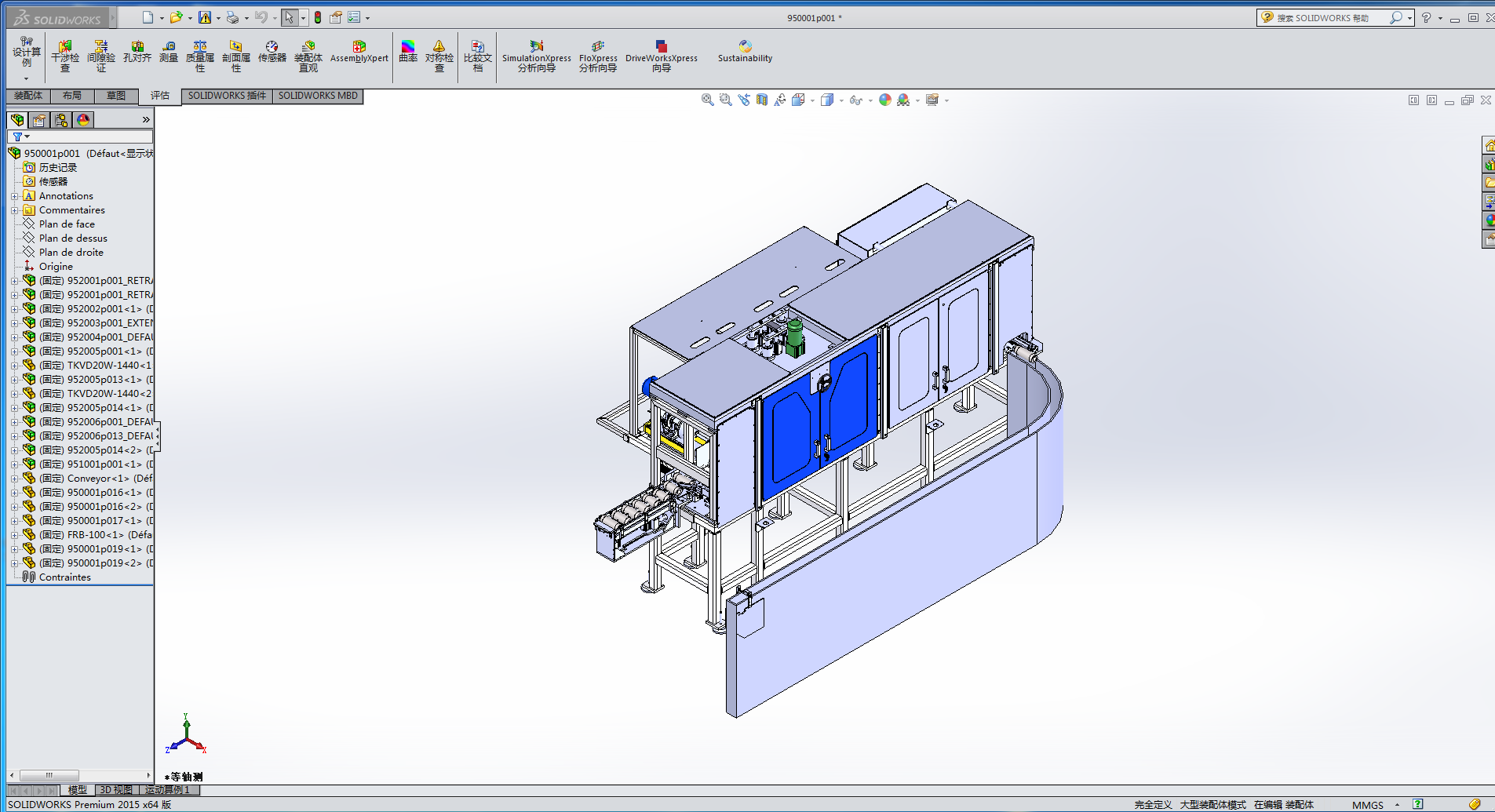The width and height of the screenshot is (1495, 812).
Task: Open the 运动算例1 motion study tab
Action: (167, 790)
